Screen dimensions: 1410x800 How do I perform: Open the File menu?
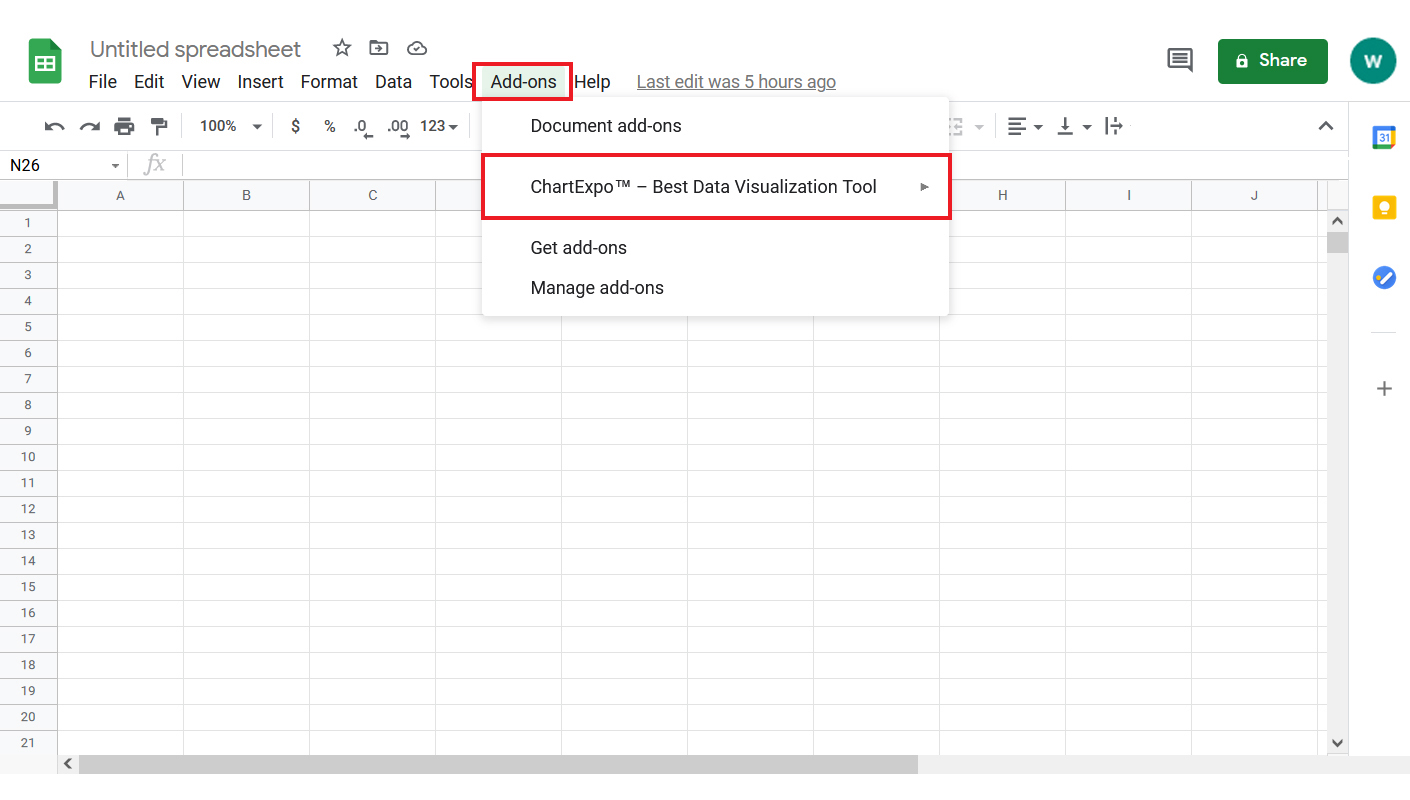pyautogui.click(x=103, y=82)
